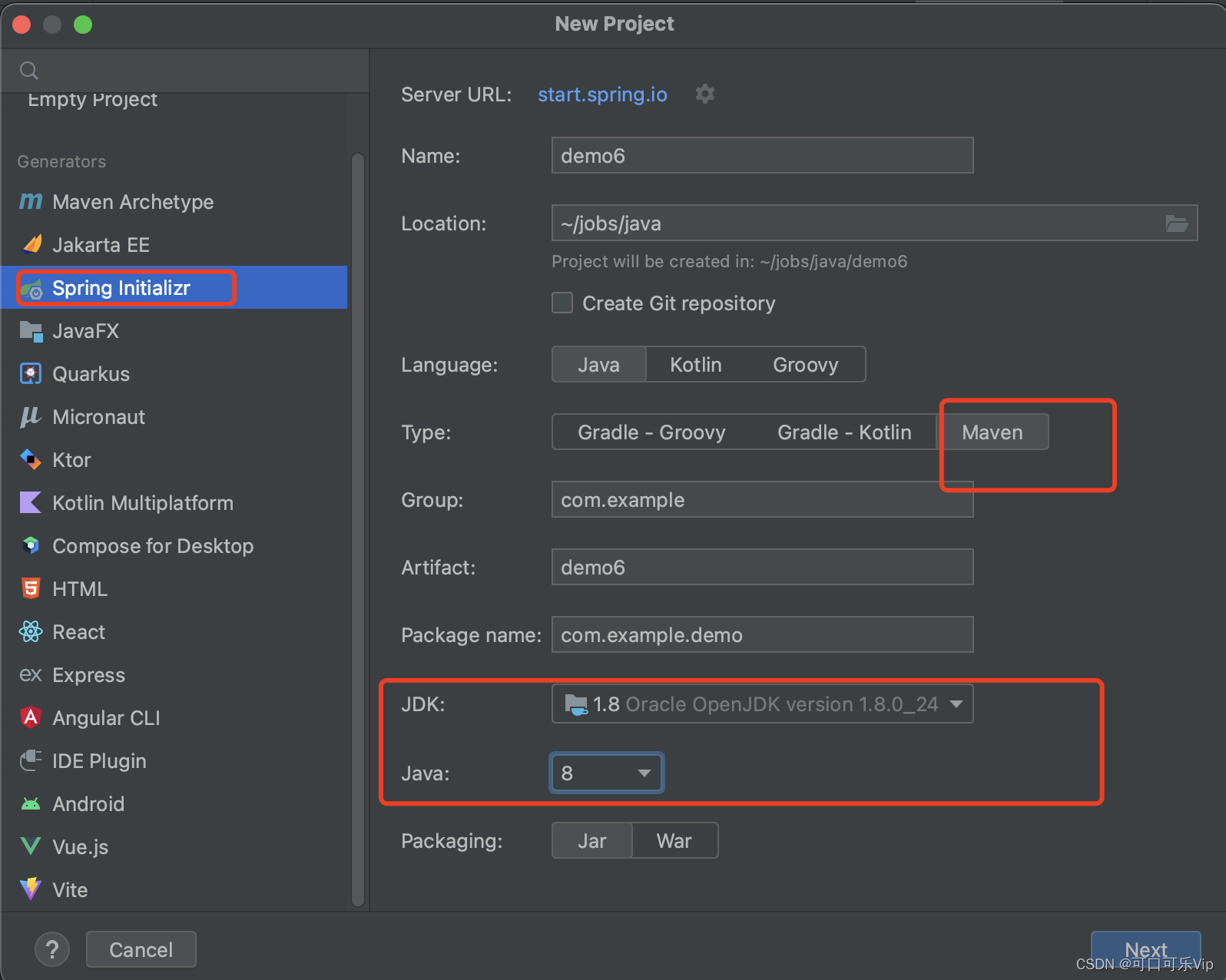
Task: Select Angular CLI generator
Action: pos(174,718)
